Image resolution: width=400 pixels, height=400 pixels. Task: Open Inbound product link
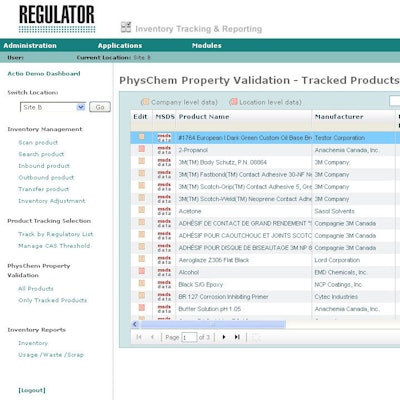44,166
